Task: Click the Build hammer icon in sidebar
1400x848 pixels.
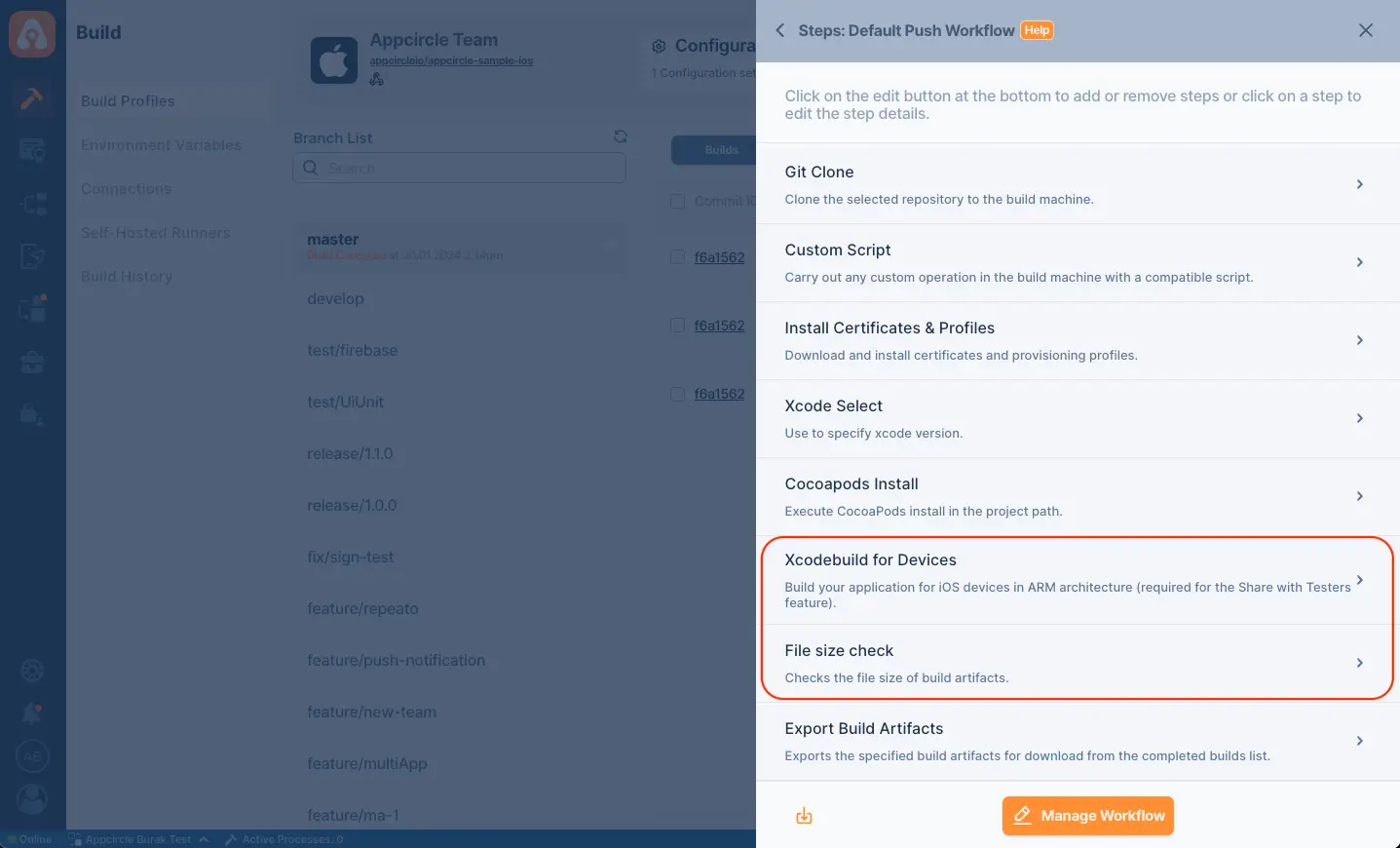Action: pos(32,98)
